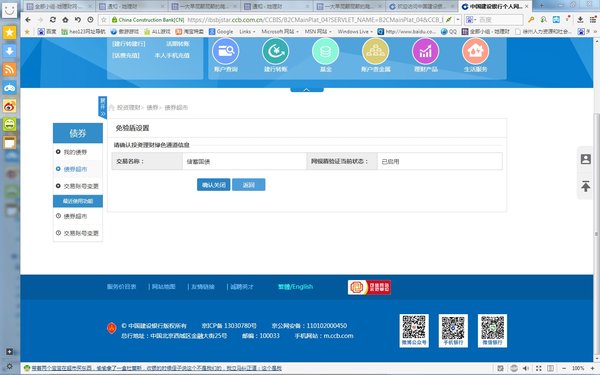
Task: Select 我的债券 in the bond menu
Action: [75, 152]
